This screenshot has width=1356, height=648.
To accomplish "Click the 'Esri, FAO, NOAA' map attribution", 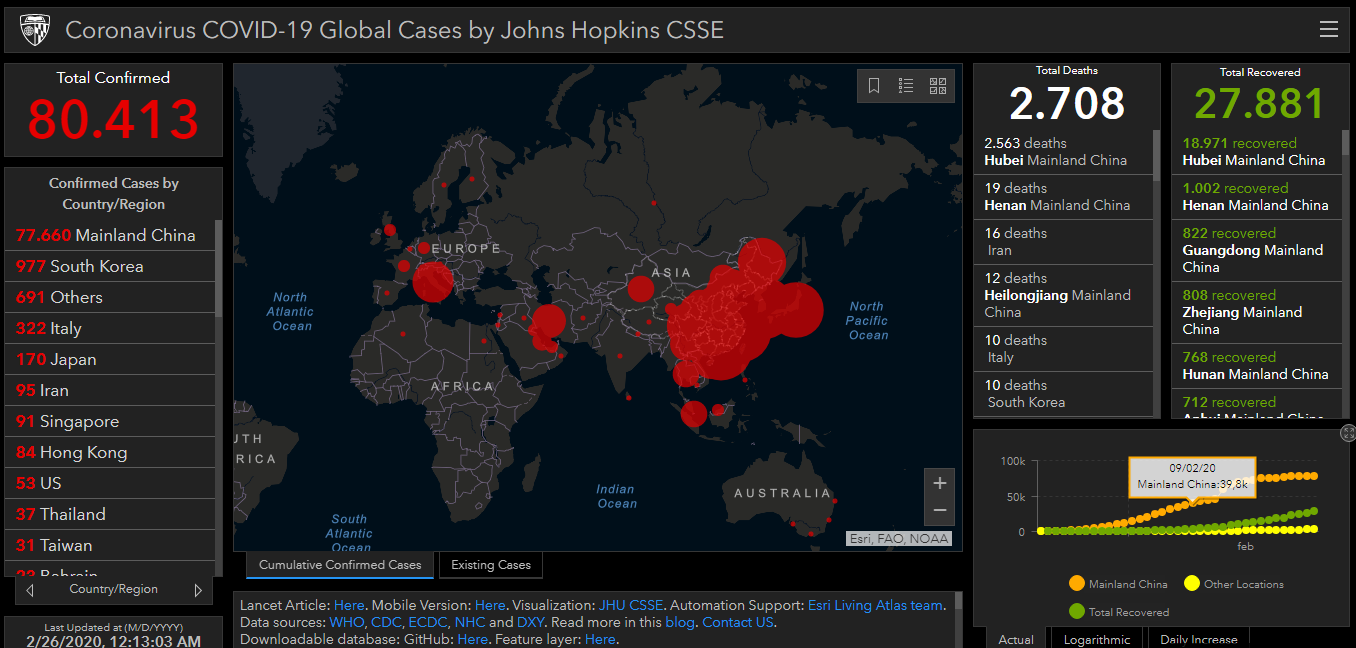I will [898, 539].
